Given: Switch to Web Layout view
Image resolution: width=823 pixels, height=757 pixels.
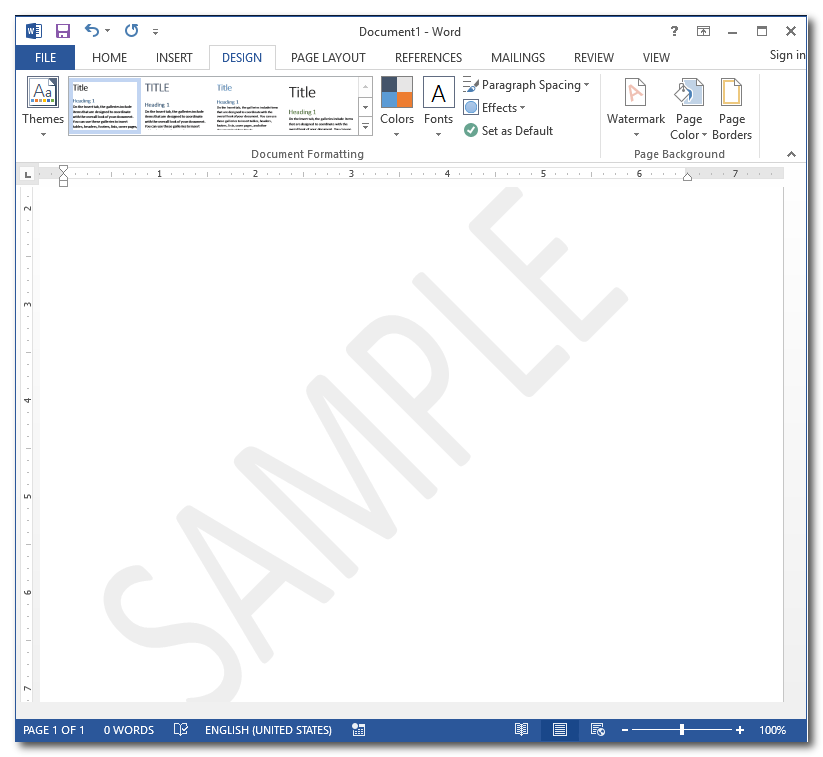Looking at the screenshot, I should 597,730.
